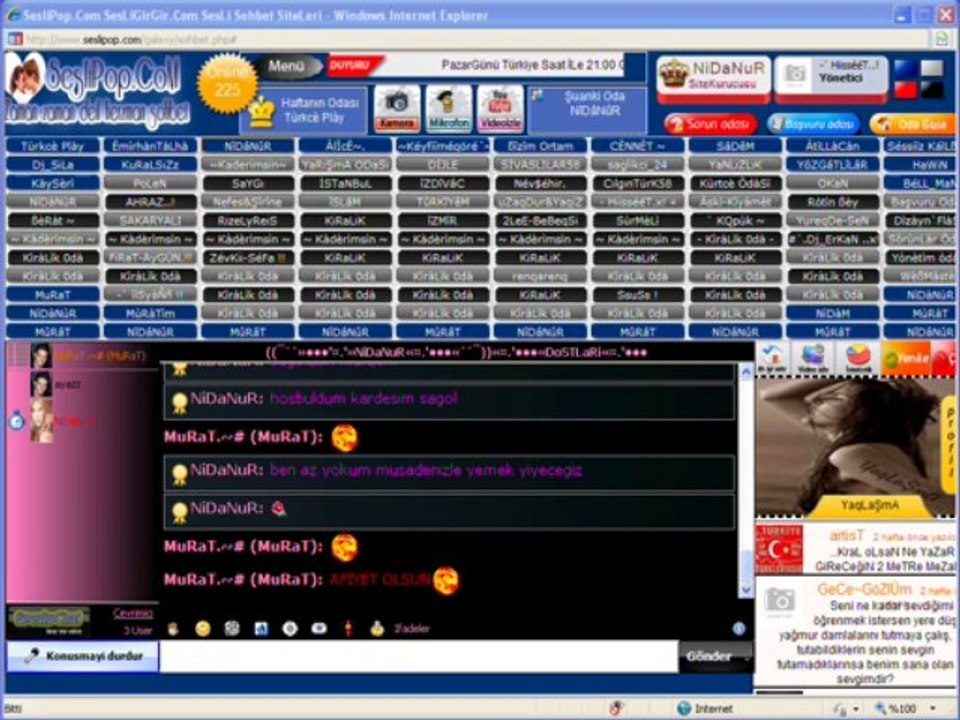The width and height of the screenshot is (960, 720).
Task: Join the Bizim Ortam room
Action: 540,146
